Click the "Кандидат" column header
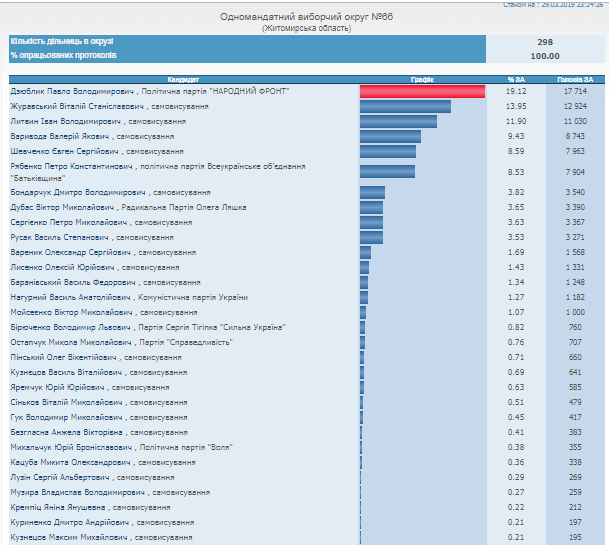 click(184, 78)
